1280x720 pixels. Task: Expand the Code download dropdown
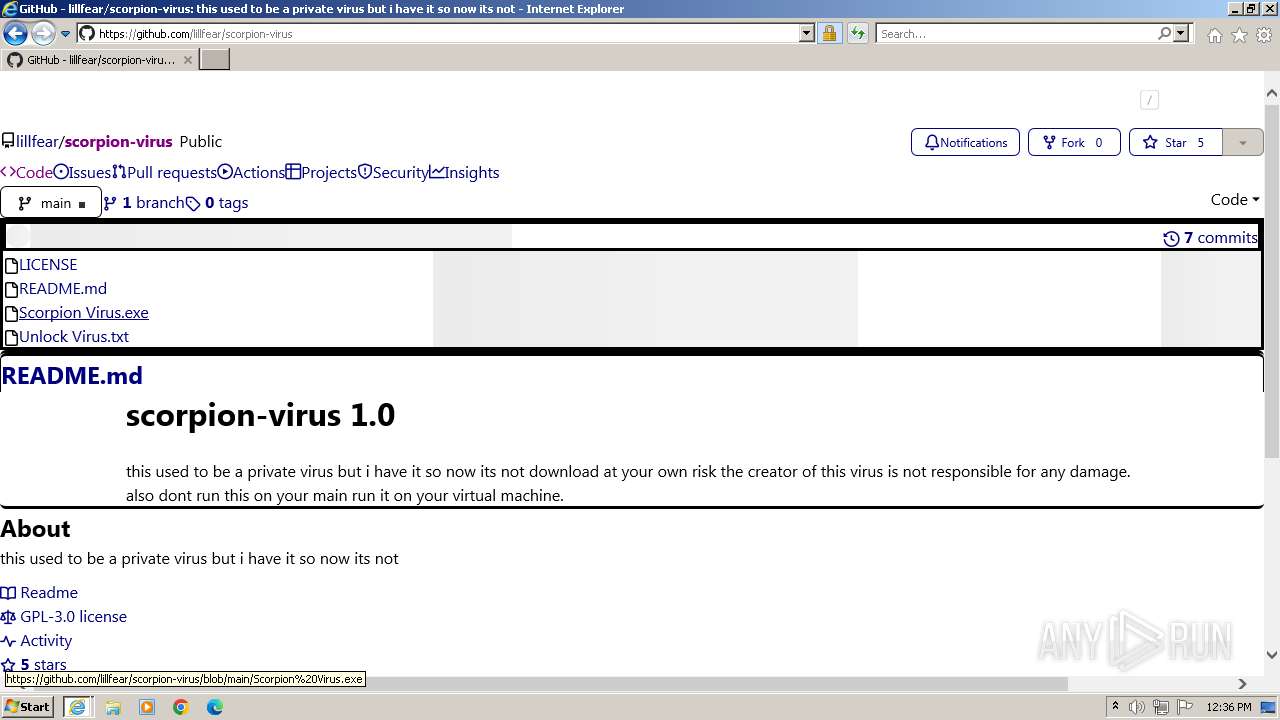click(1235, 199)
